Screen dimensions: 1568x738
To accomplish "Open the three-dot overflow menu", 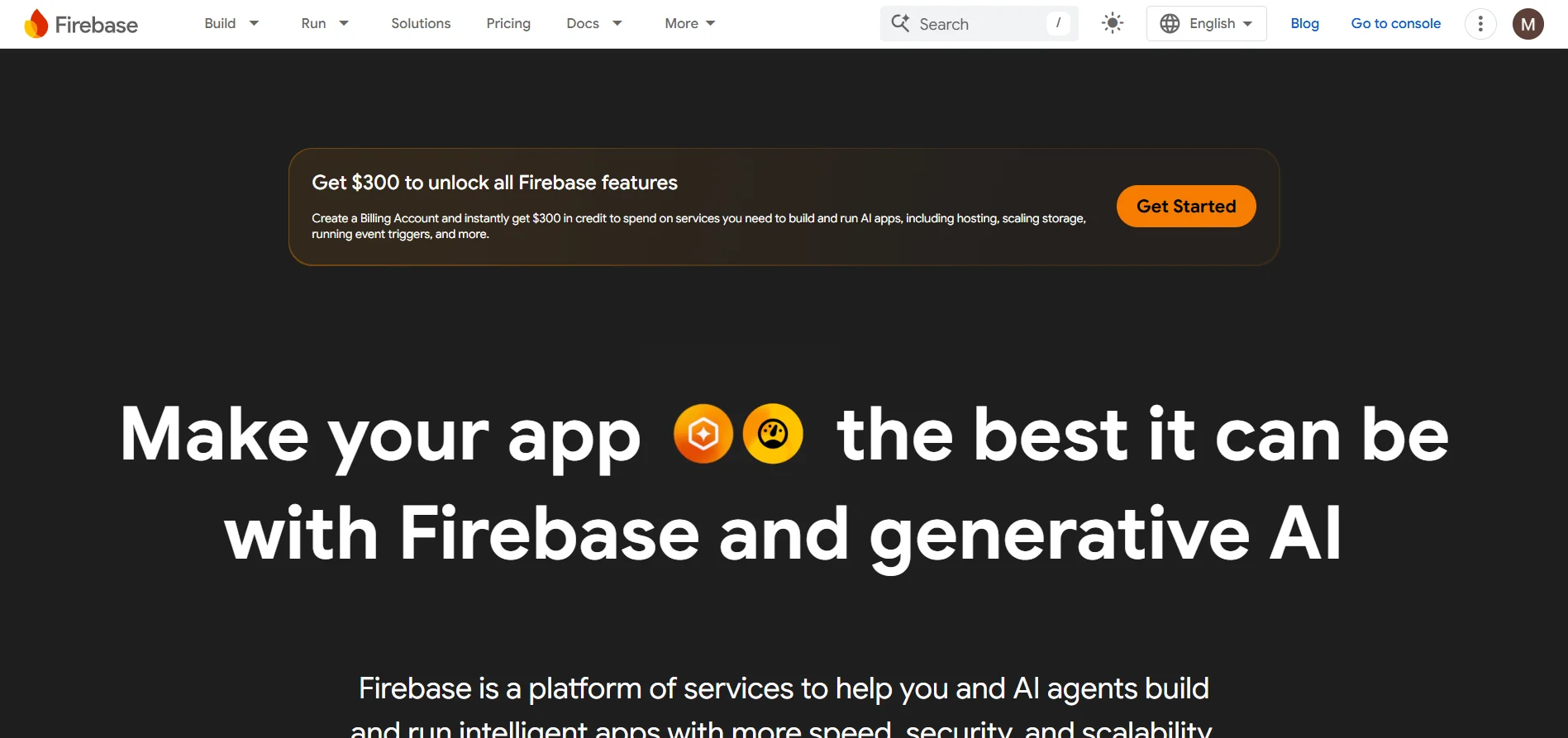I will click(x=1480, y=24).
